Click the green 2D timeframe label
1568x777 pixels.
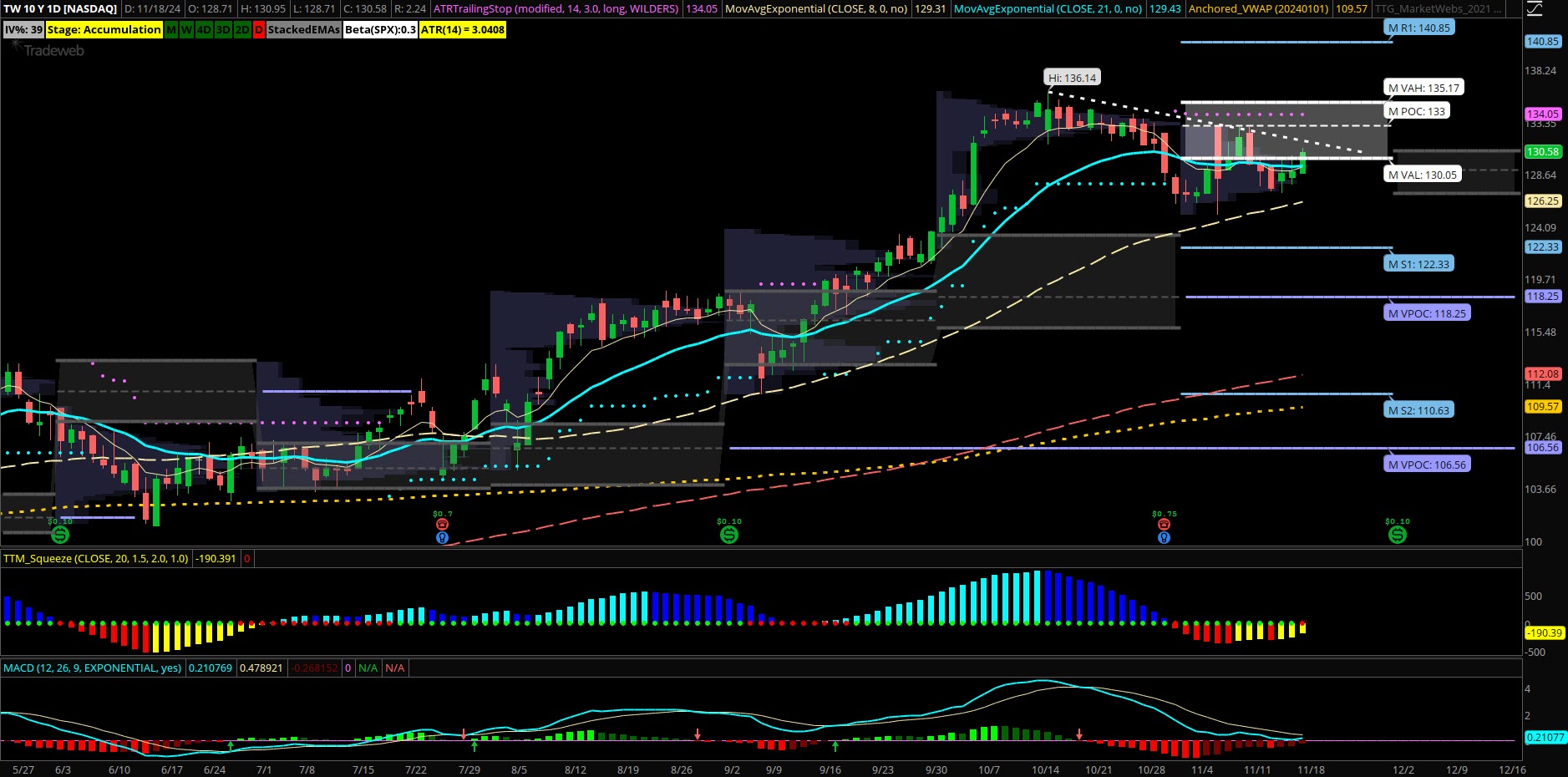click(242, 29)
